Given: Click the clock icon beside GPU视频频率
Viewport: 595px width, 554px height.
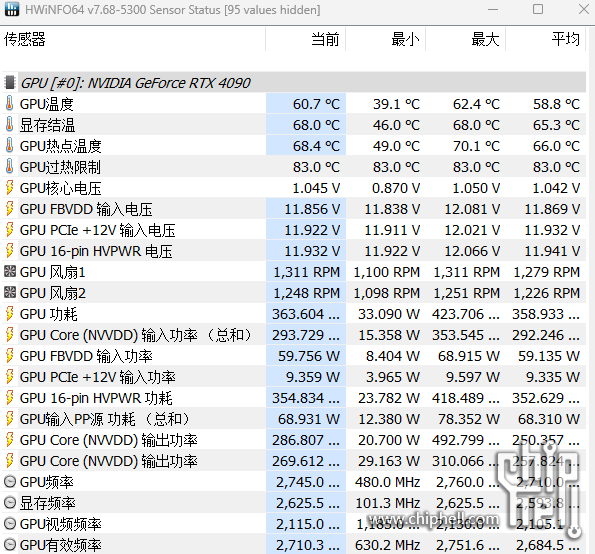Looking at the screenshot, I should tap(9, 524).
